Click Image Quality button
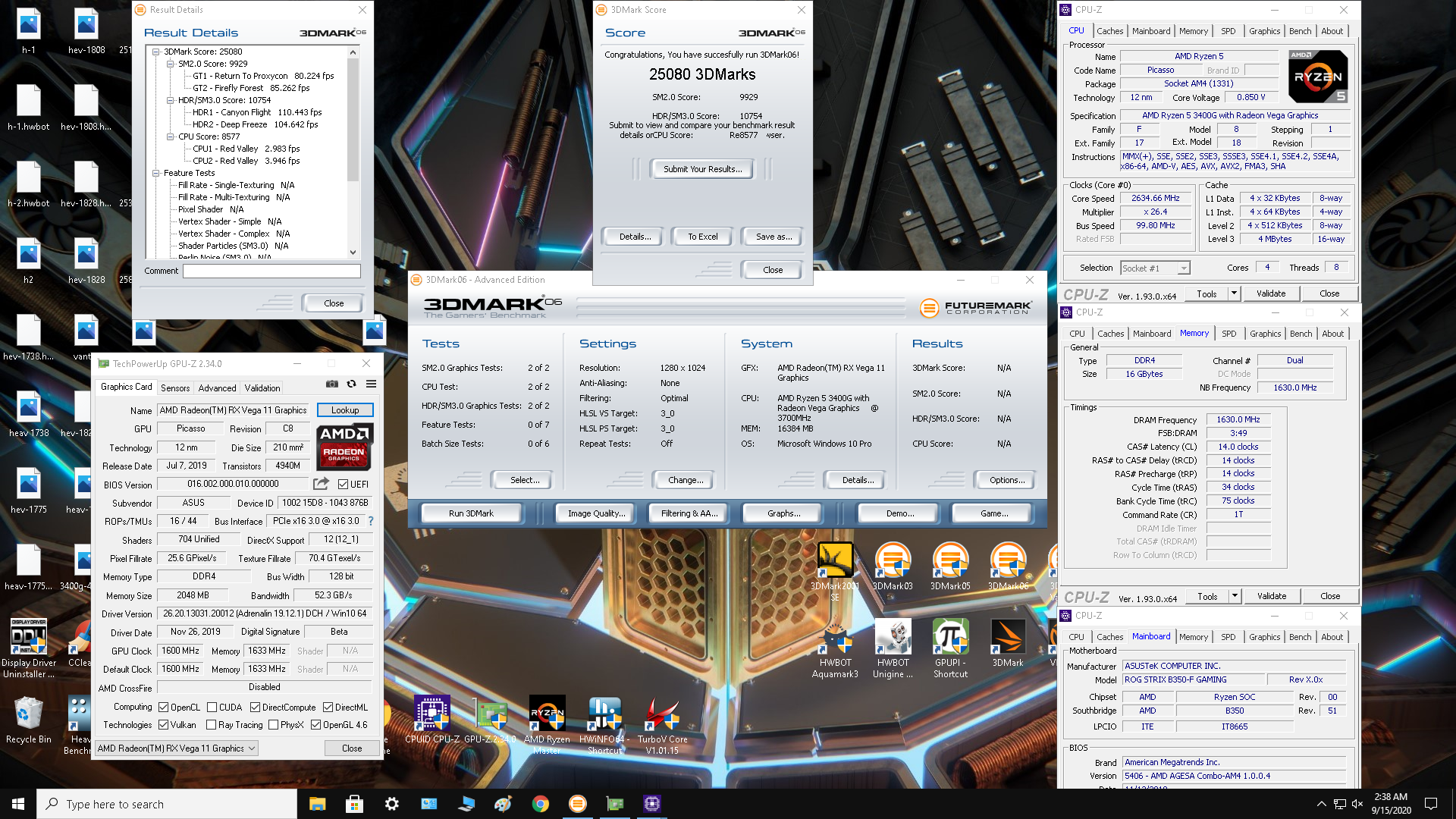The height and width of the screenshot is (819, 1456). (x=597, y=513)
